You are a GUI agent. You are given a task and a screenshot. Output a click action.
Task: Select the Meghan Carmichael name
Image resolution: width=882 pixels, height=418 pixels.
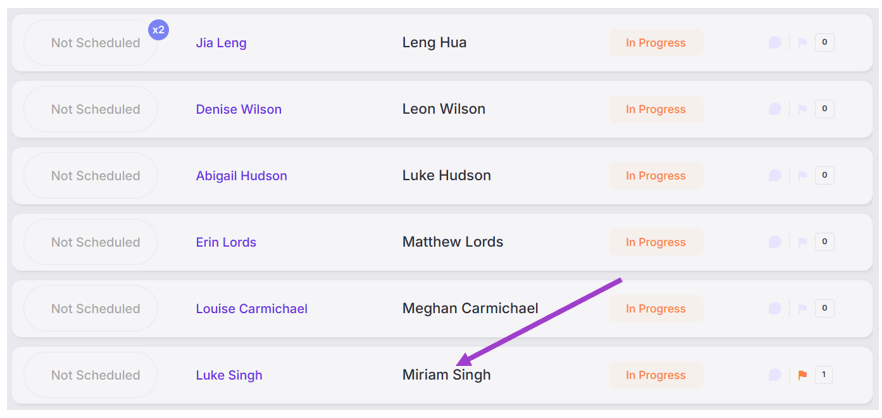tap(470, 308)
